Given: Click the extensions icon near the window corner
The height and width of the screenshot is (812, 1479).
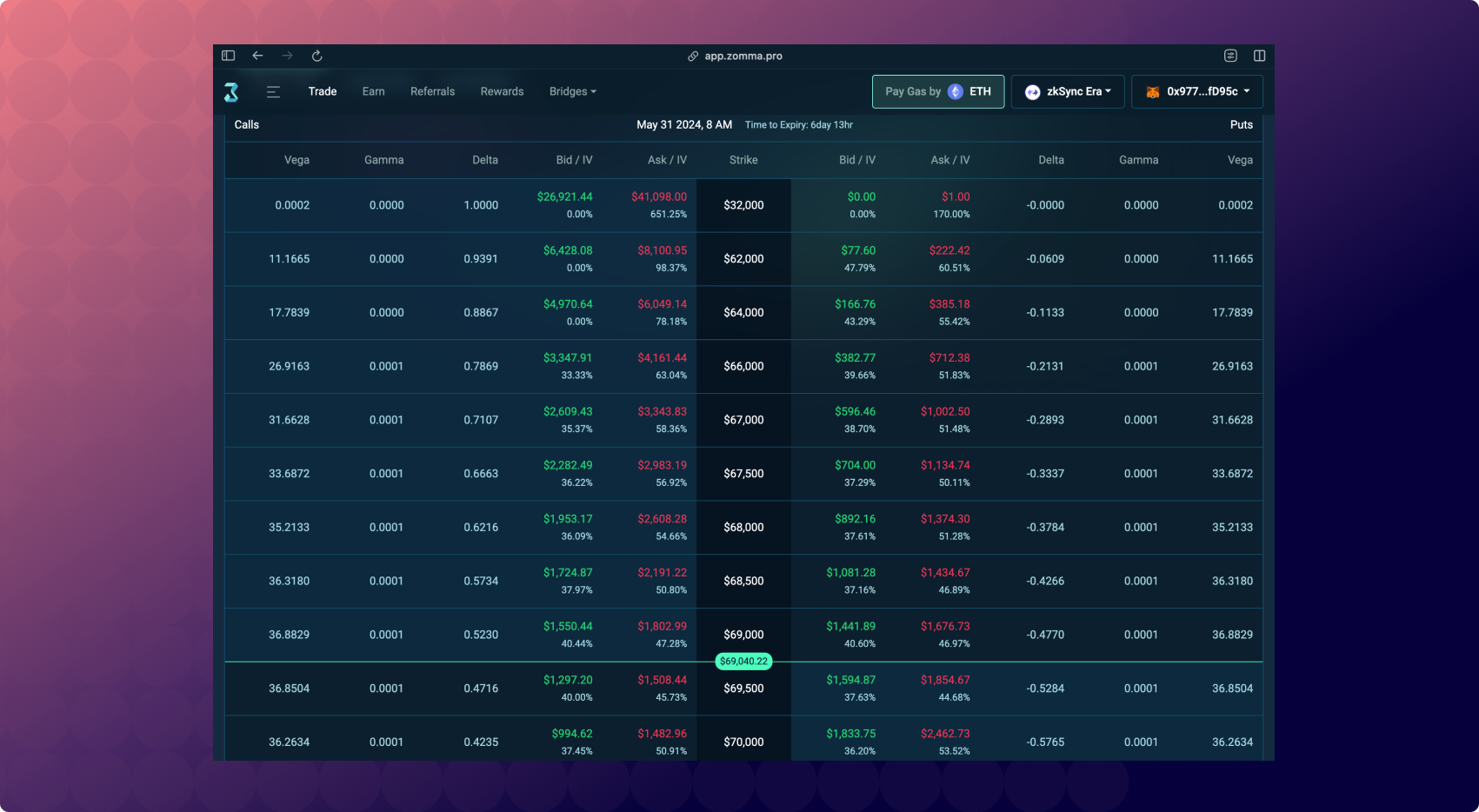Looking at the screenshot, I should point(1230,56).
